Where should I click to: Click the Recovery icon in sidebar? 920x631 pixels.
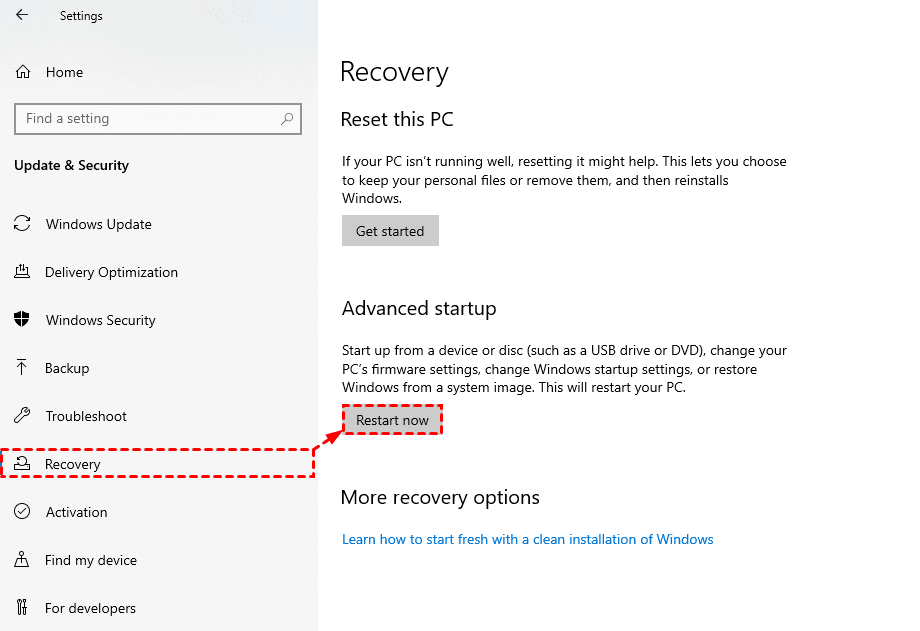(22, 464)
